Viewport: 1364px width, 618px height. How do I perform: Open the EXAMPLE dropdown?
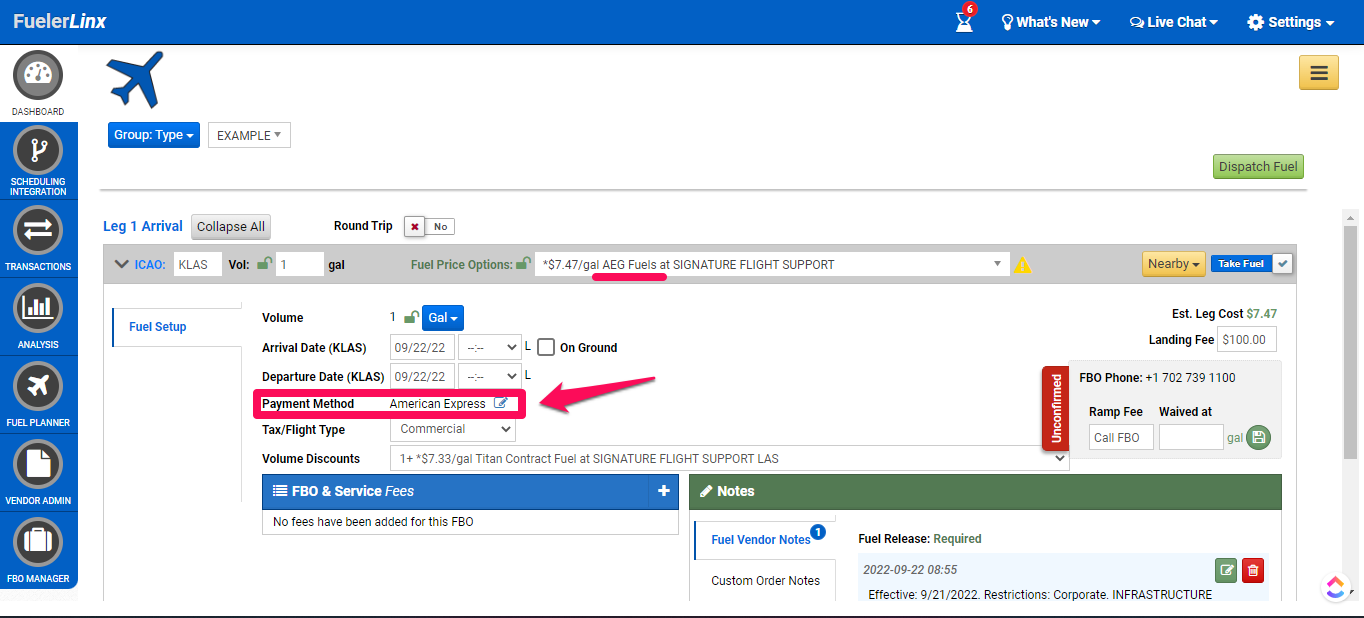point(249,135)
